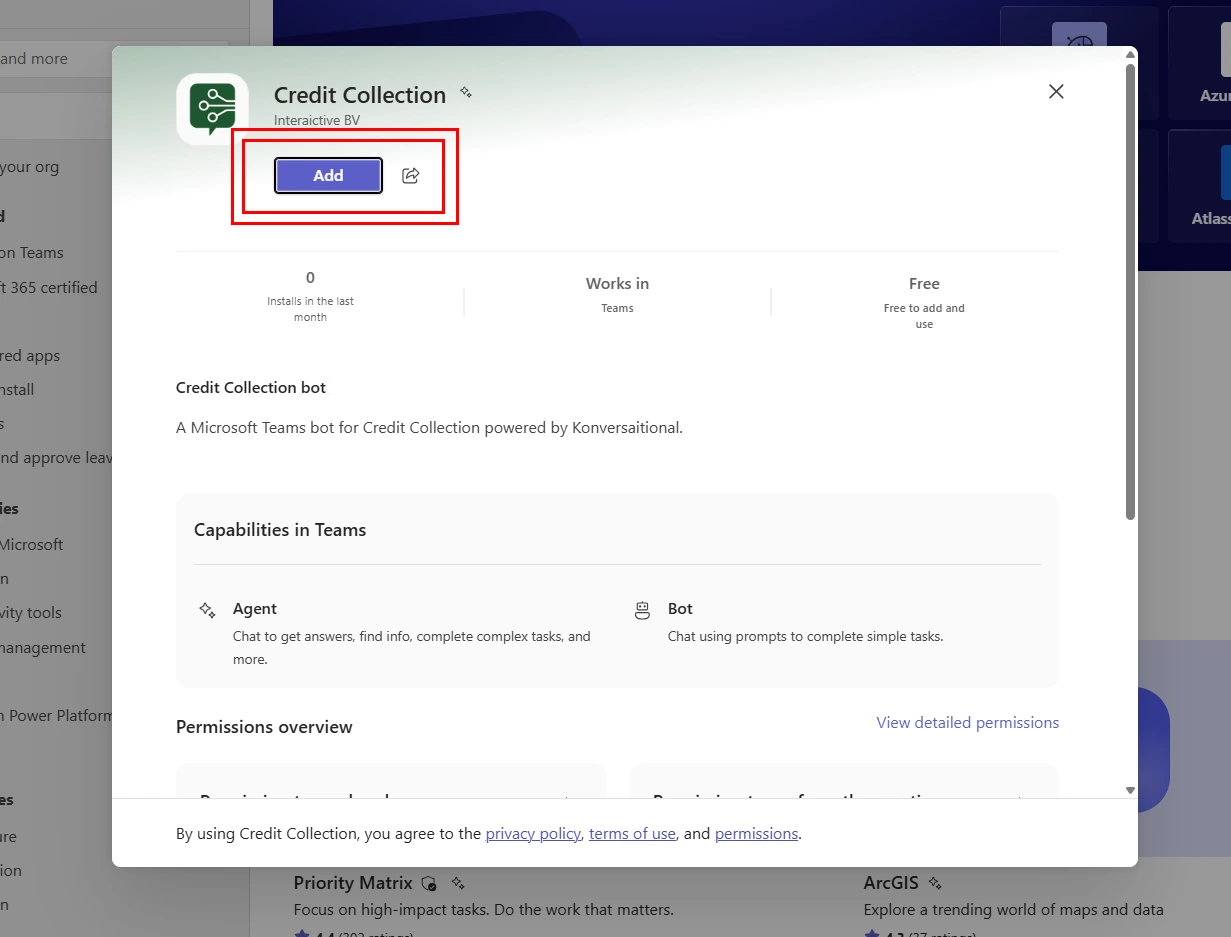
Task: Click the Agent capability sparkle icon
Action: tap(207, 609)
